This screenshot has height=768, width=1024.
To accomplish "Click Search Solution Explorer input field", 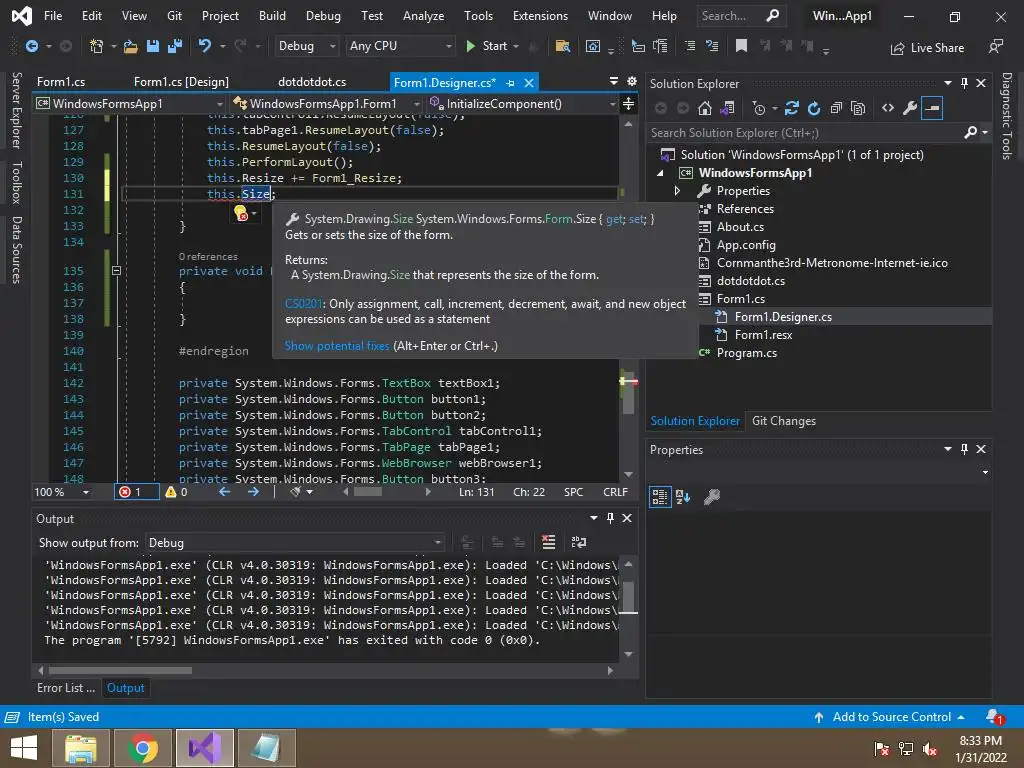I will [807, 133].
